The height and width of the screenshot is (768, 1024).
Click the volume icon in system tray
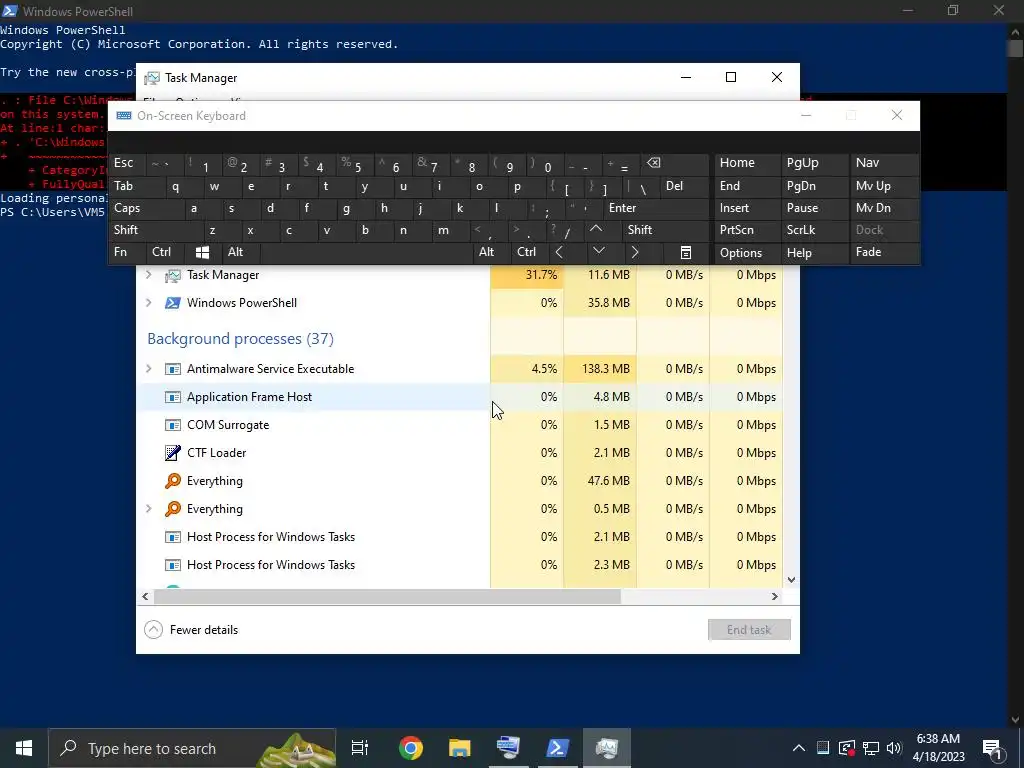click(x=894, y=748)
